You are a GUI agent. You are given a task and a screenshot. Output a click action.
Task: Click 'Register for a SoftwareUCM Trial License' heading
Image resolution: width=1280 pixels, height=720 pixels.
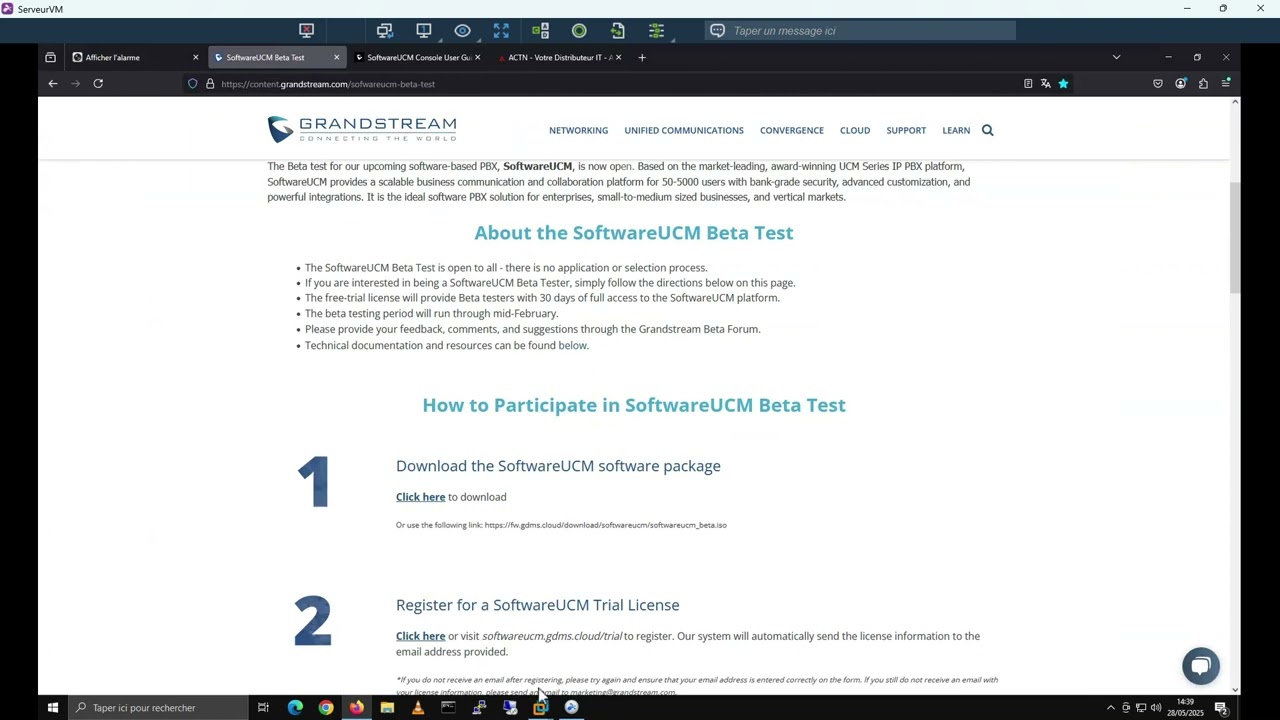click(538, 605)
